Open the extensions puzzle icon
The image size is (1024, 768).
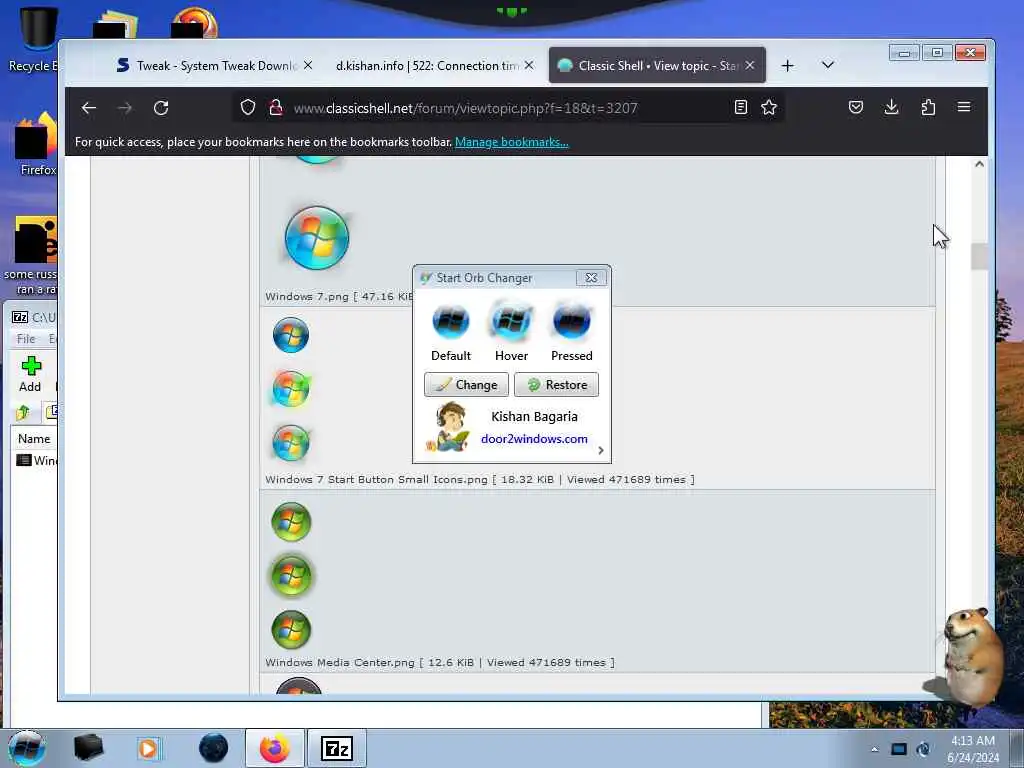(x=928, y=107)
